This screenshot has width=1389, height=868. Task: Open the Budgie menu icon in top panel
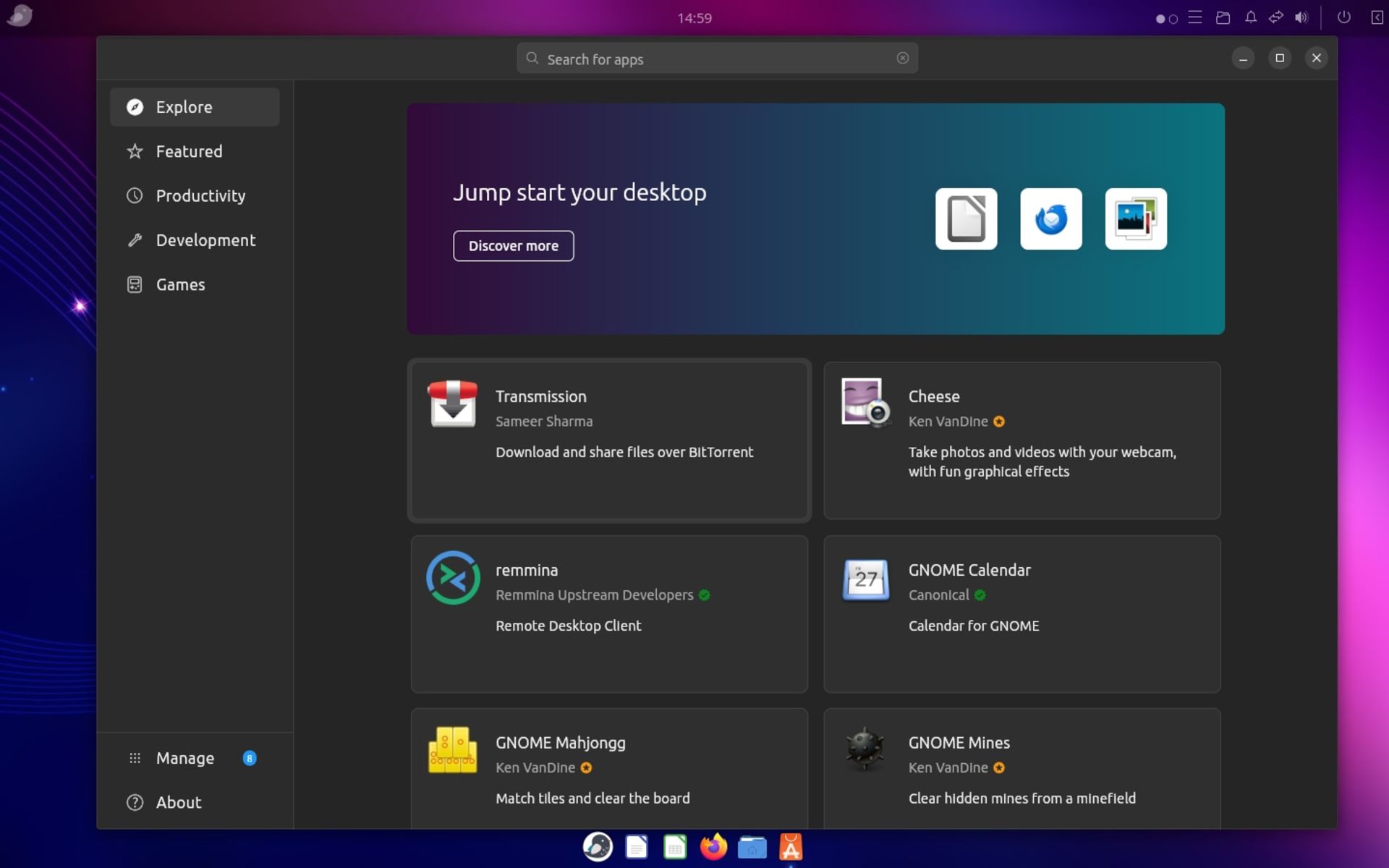pyautogui.click(x=20, y=15)
